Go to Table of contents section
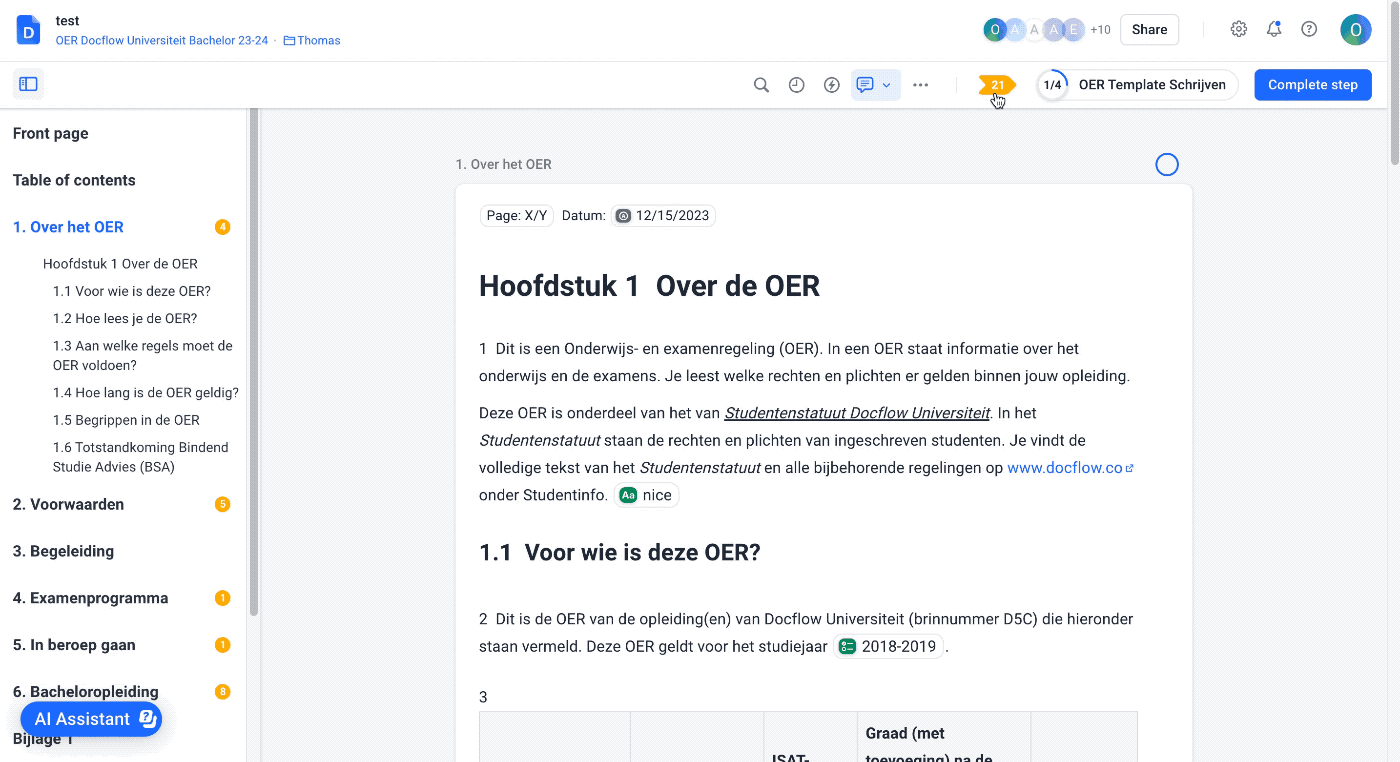The height and width of the screenshot is (762, 1400). pyautogui.click(x=74, y=180)
